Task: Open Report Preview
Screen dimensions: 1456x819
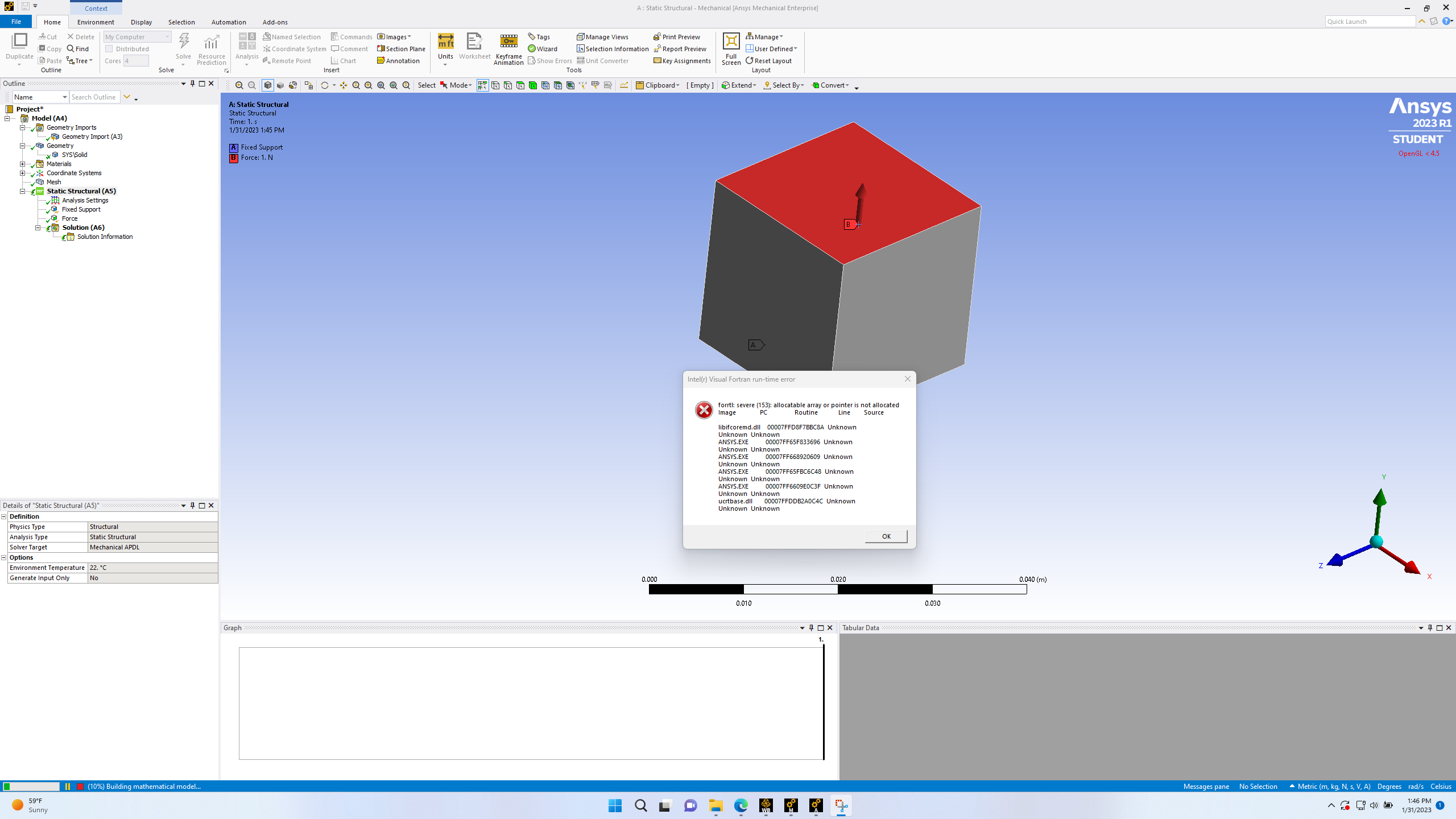Action: point(680,49)
